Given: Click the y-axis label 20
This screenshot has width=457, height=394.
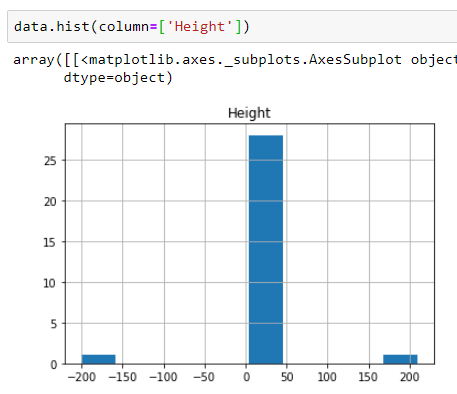Looking at the screenshot, I should click(50, 202).
